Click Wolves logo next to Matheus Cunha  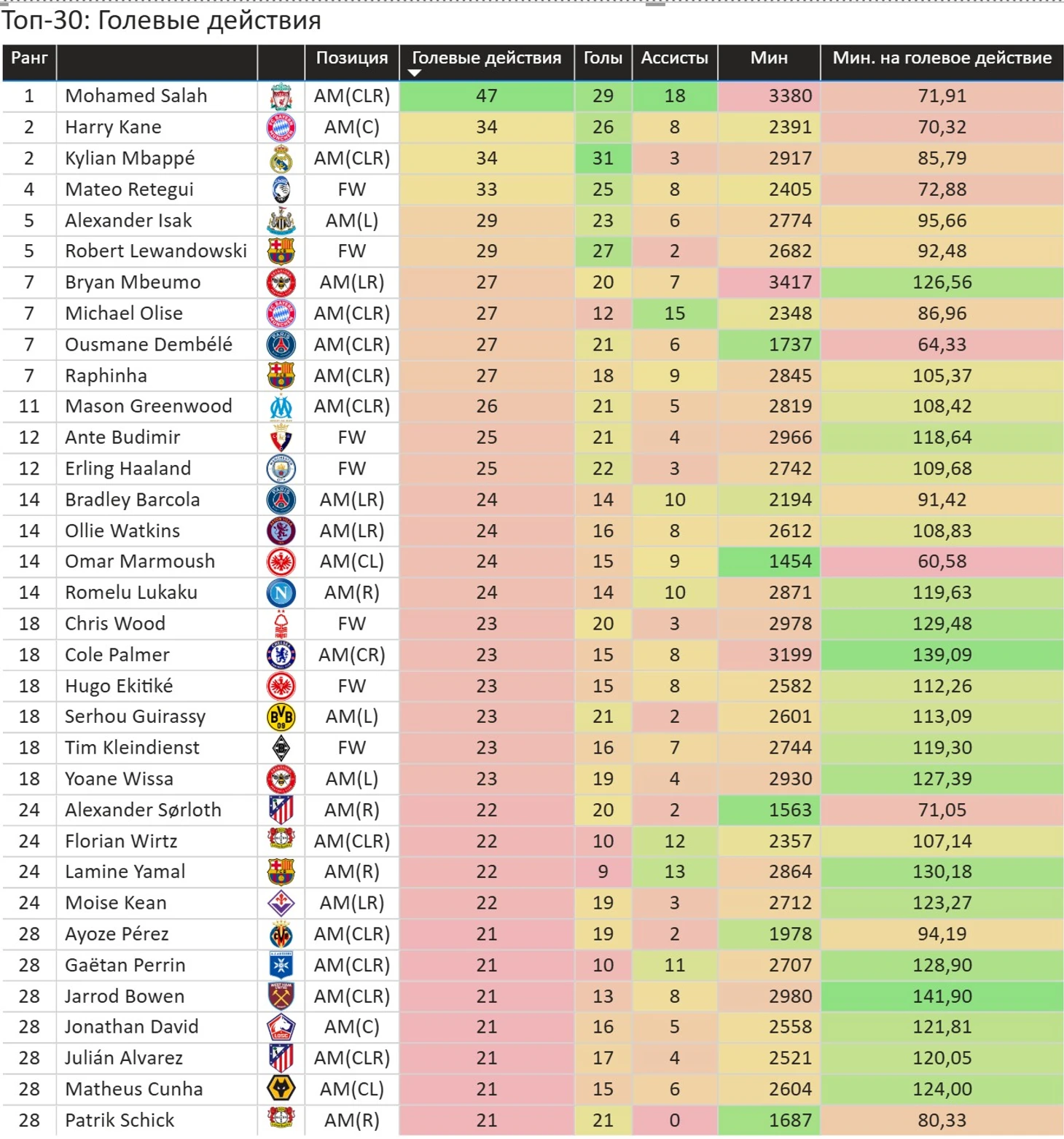click(281, 1089)
